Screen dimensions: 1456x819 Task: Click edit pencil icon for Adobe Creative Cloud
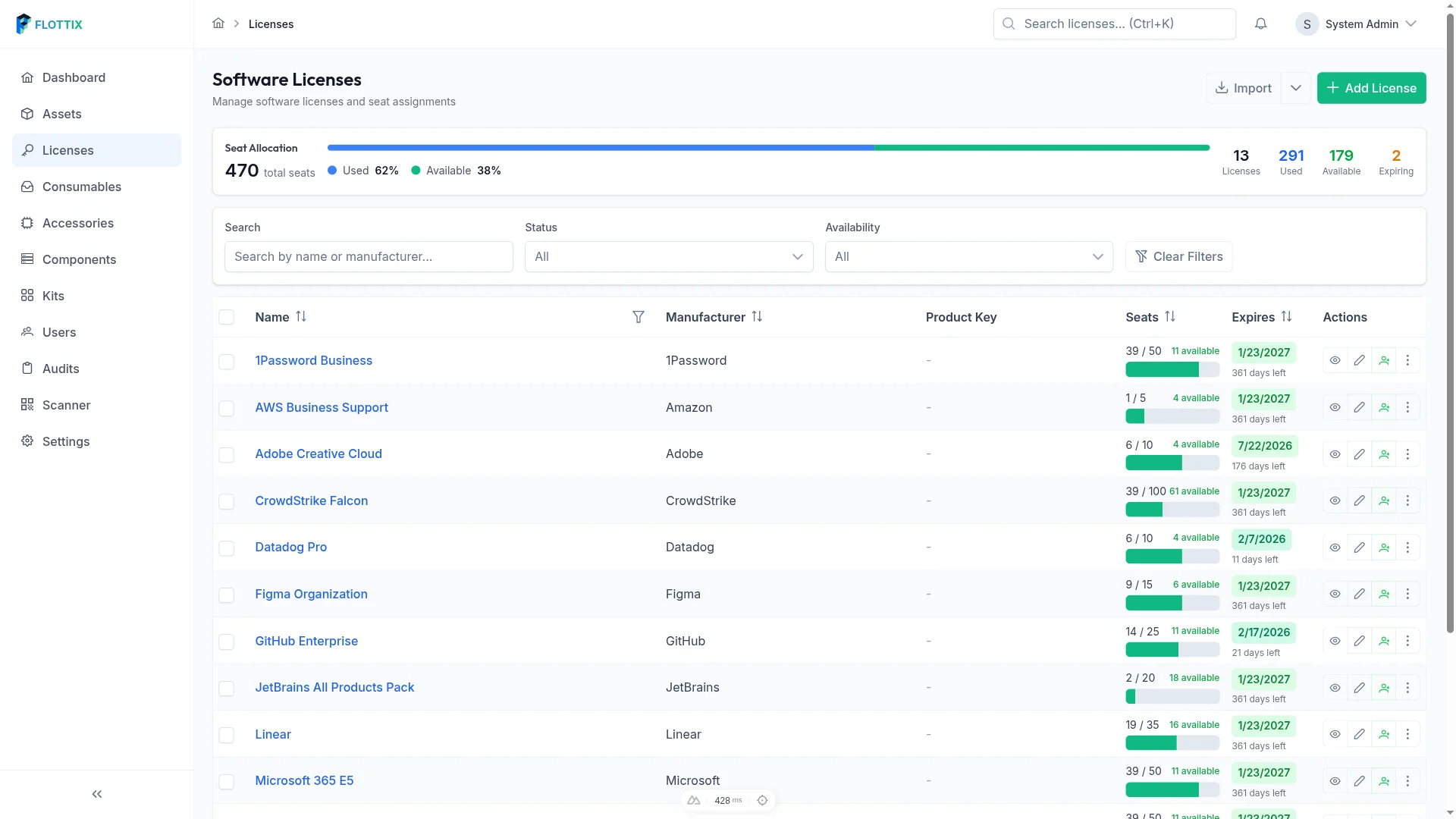click(x=1359, y=454)
